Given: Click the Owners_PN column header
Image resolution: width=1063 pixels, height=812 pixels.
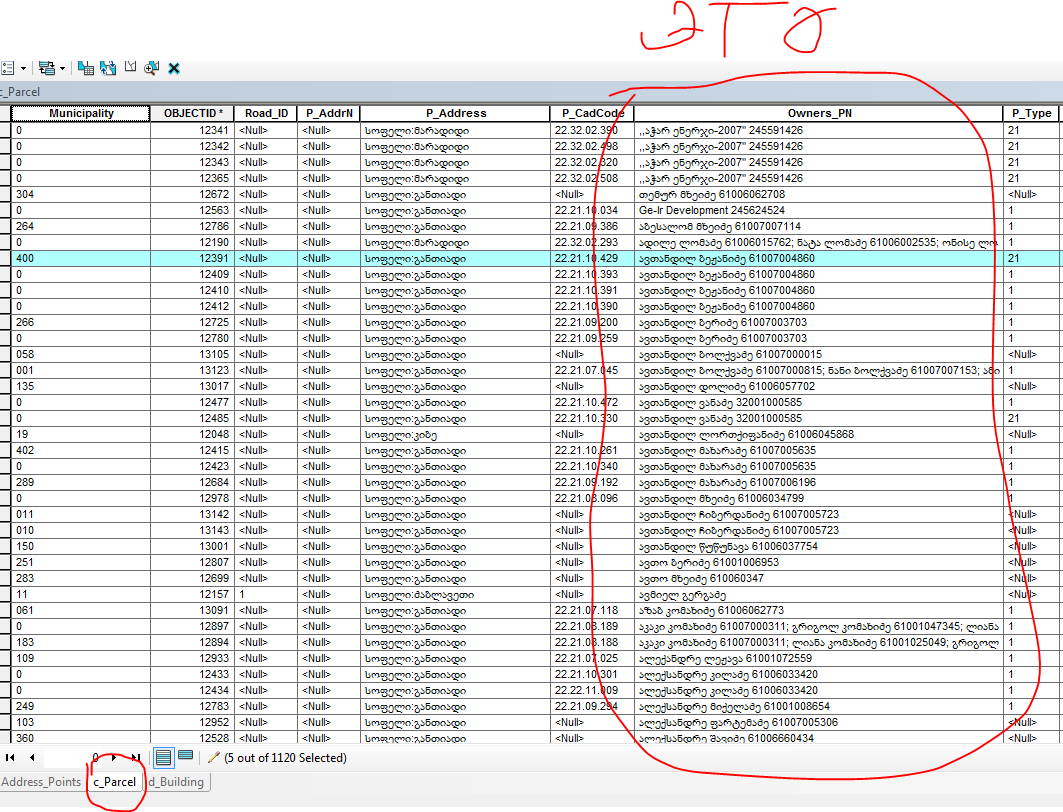Looking at the screenshot, I should [x=817, y=113].
